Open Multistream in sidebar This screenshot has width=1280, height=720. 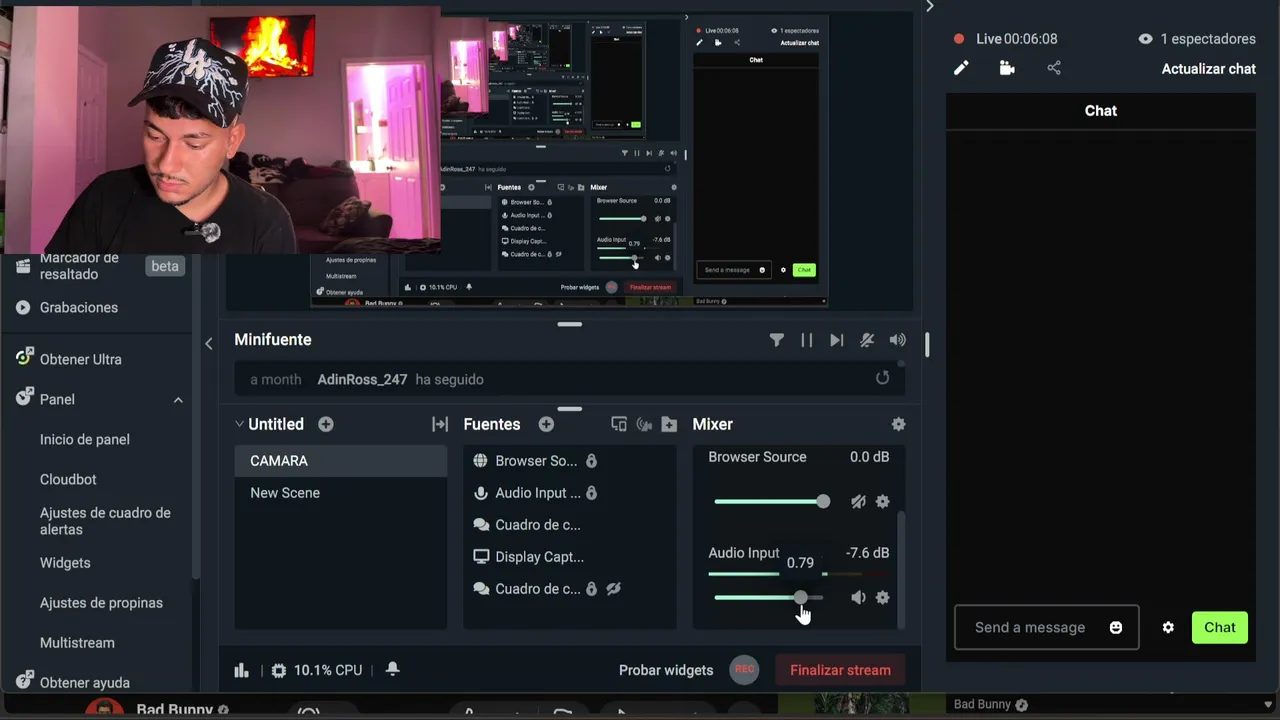point(77,643)
